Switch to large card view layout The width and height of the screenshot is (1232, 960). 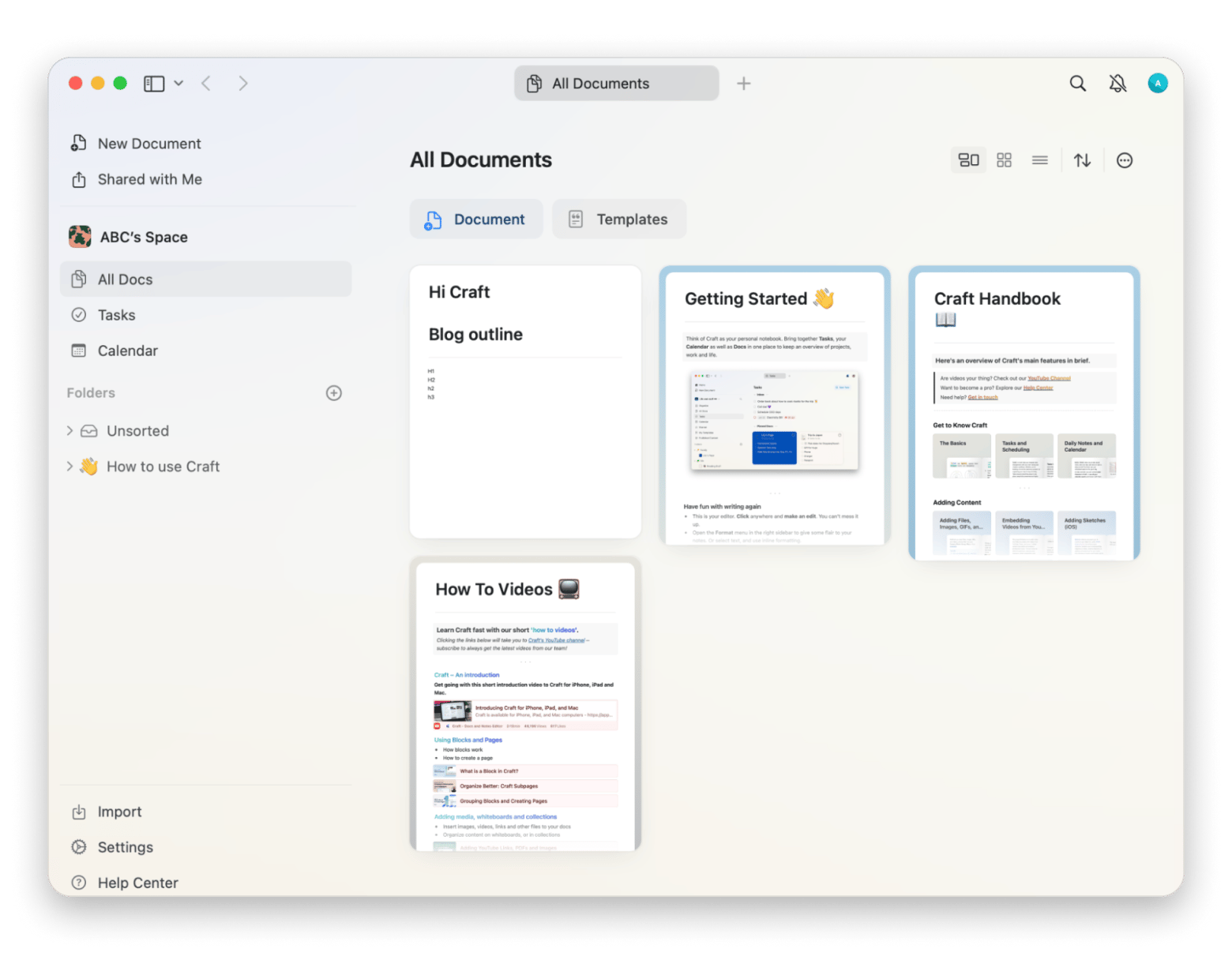point(968,160)
